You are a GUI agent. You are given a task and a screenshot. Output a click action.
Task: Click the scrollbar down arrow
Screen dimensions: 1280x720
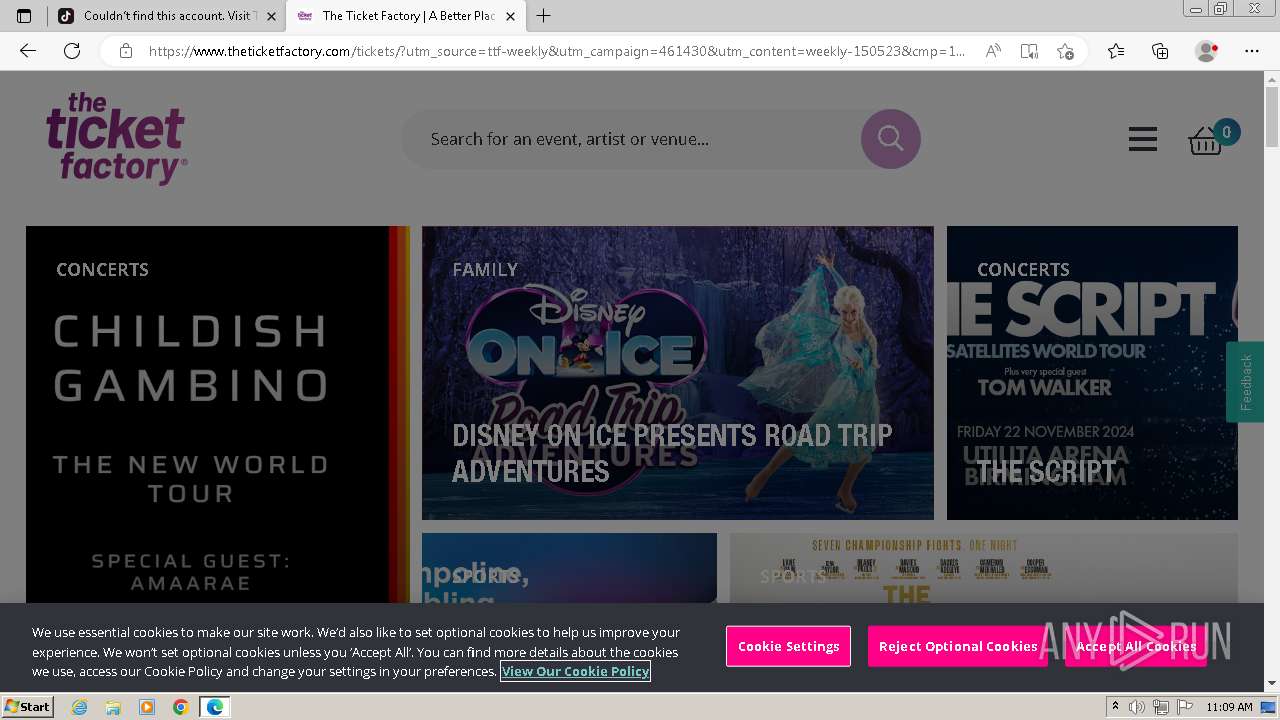1272,683
